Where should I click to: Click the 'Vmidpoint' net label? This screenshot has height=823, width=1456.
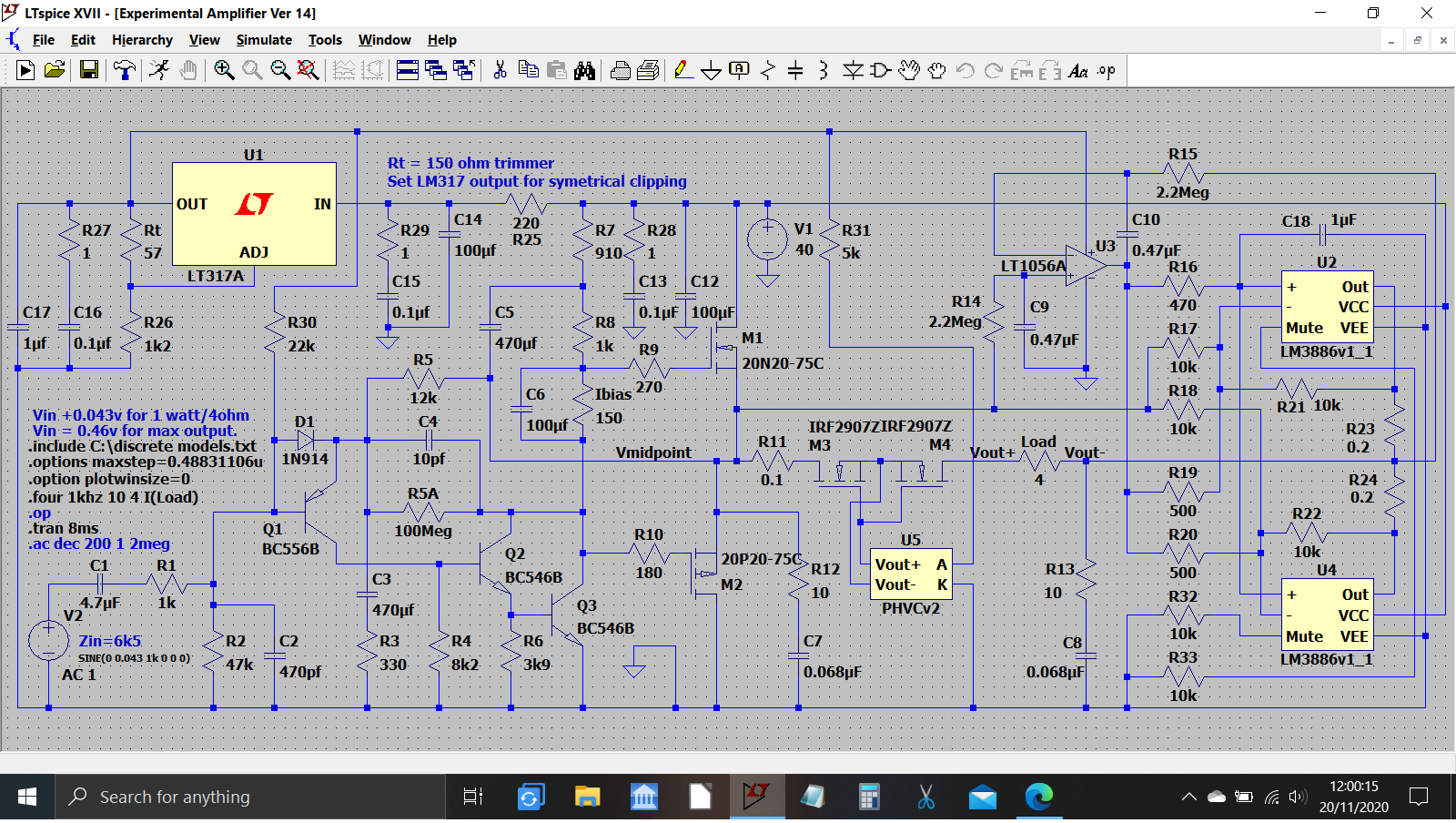(653, 452)
